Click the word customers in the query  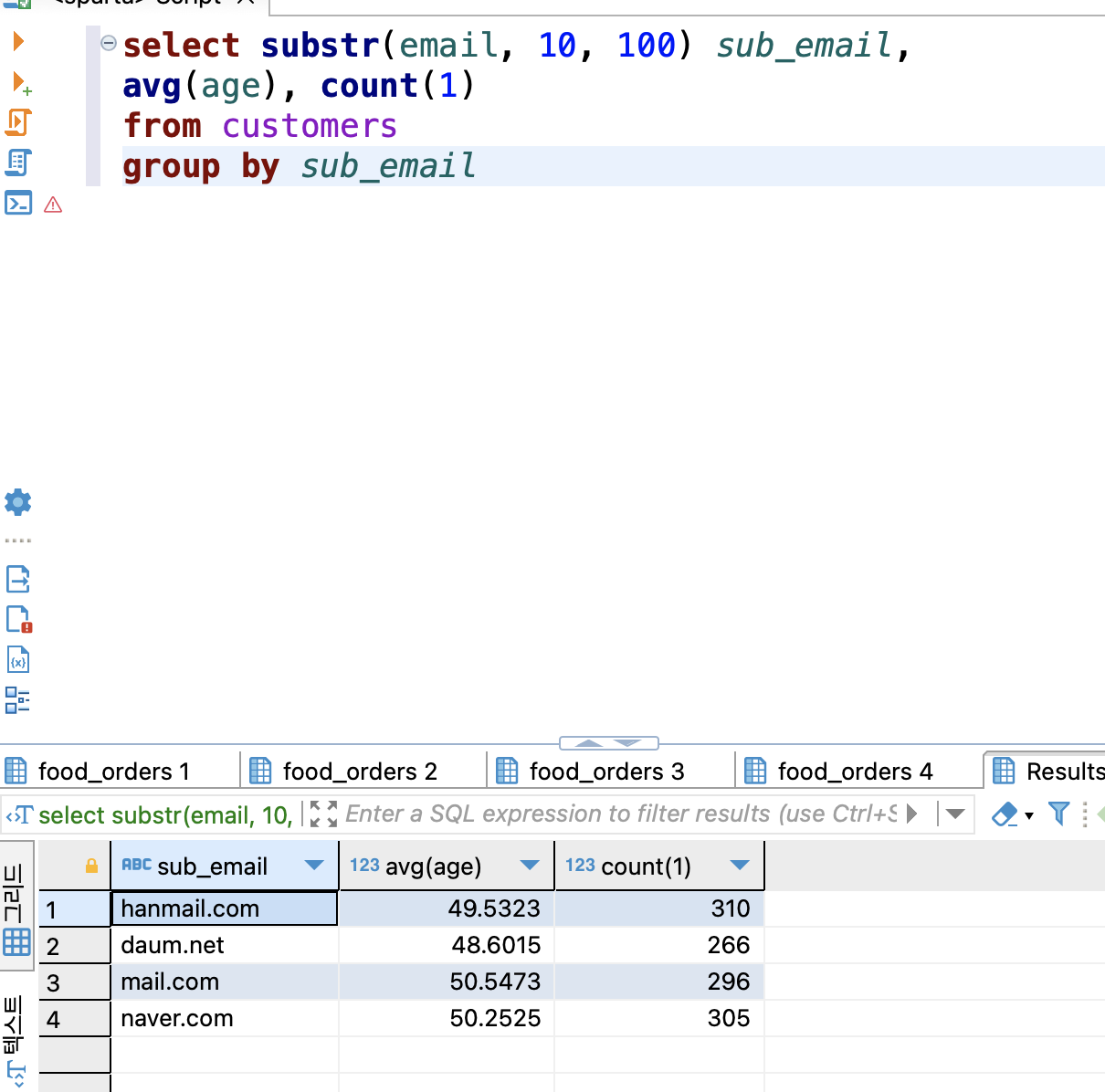310,125
